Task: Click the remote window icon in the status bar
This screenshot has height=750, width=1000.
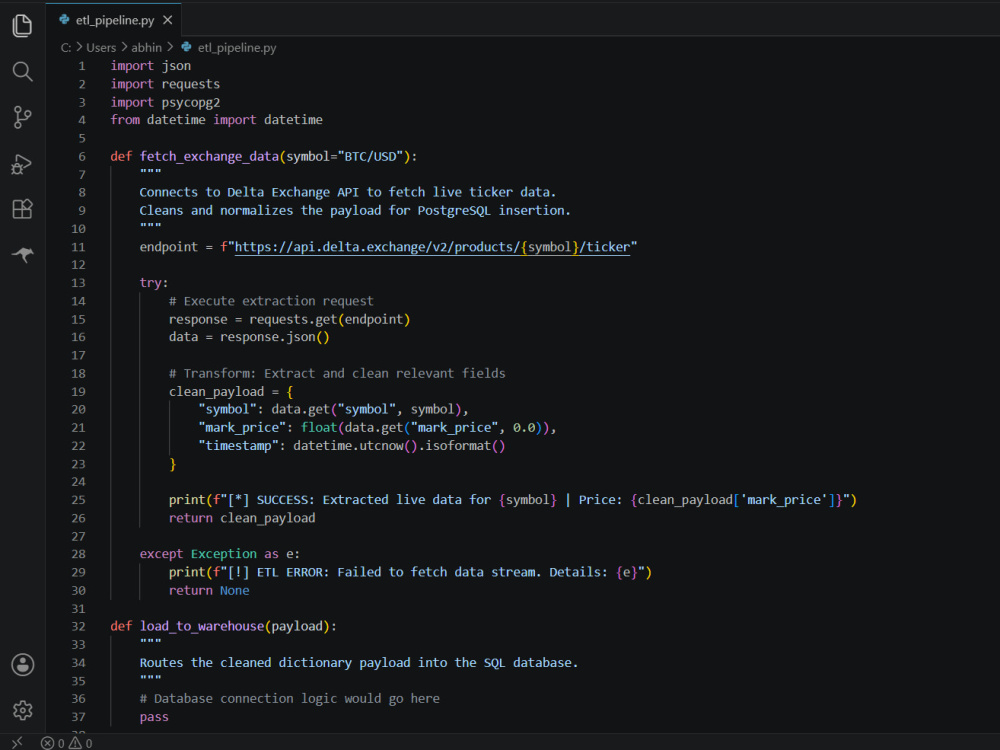Action: pos(17,742)
